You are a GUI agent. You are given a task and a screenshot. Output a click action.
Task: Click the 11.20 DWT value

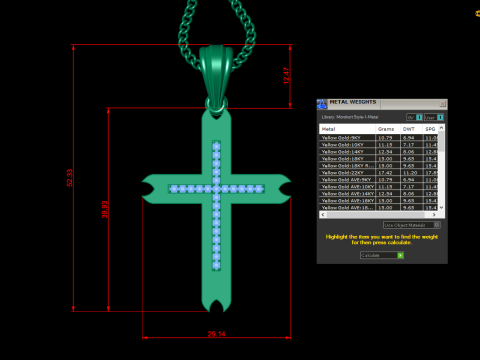(410, 173)
